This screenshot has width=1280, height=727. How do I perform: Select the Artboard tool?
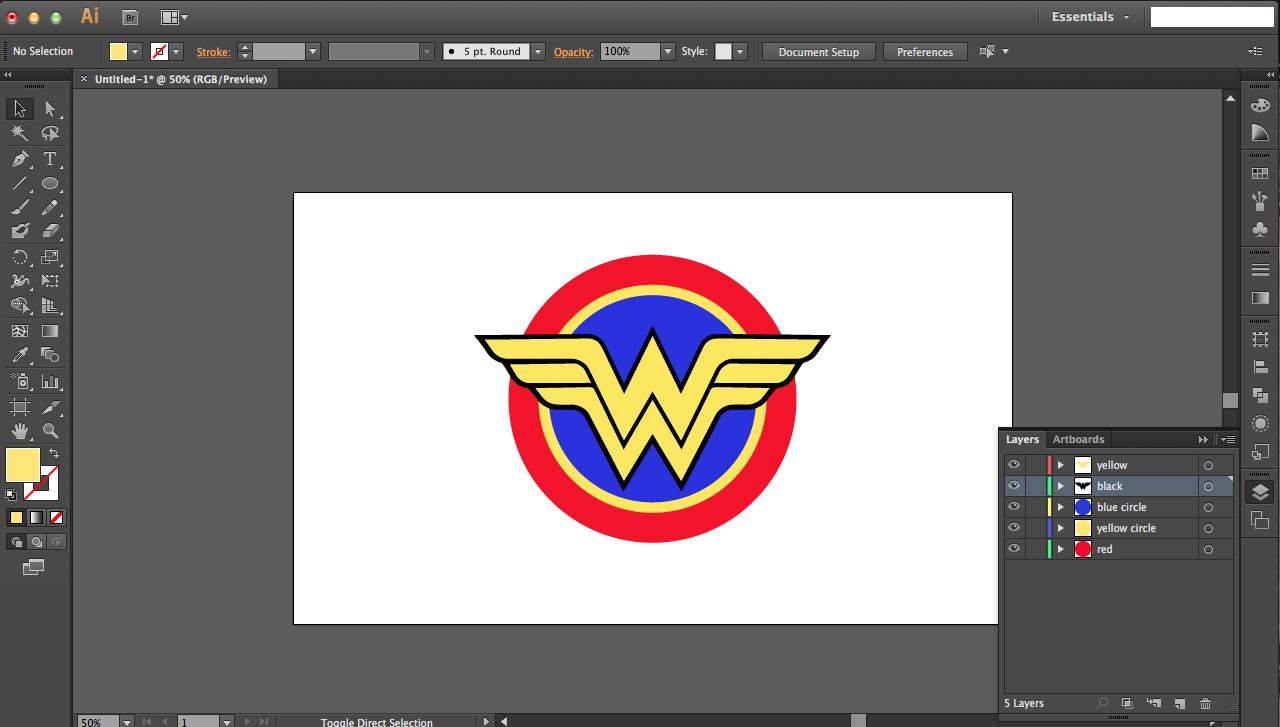(x=20, y=407)
